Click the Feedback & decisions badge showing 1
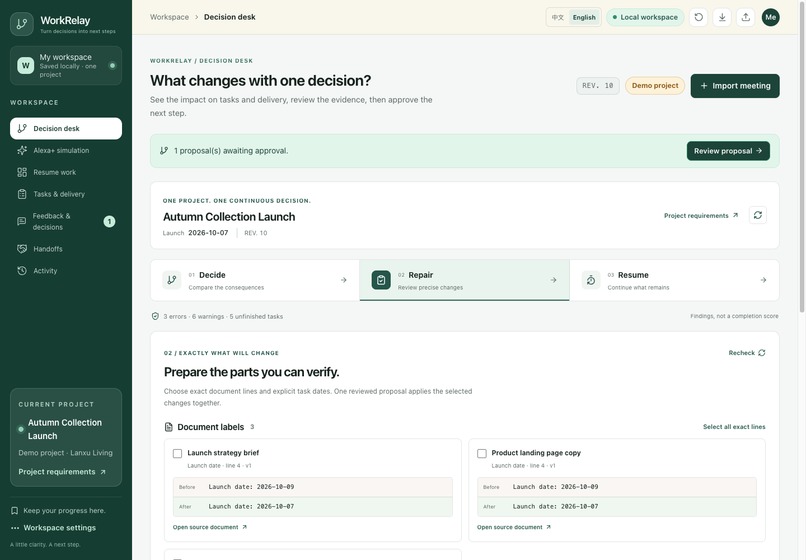Viewport: 806px width, 560px height. click(x=109, y=222)
